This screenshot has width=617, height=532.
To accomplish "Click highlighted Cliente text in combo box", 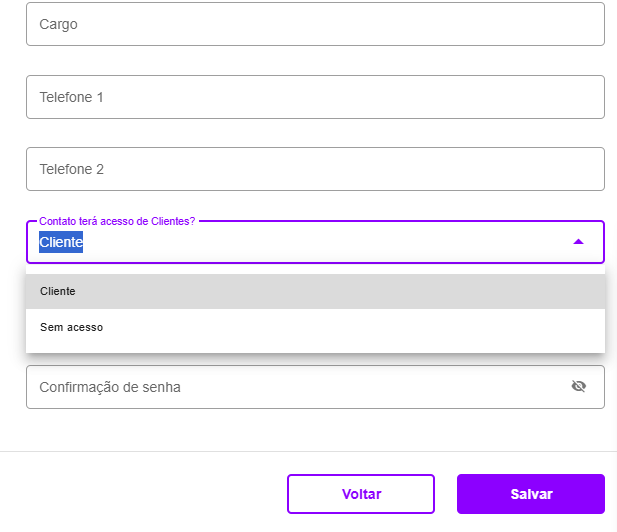I will click(x=61, y=242).
